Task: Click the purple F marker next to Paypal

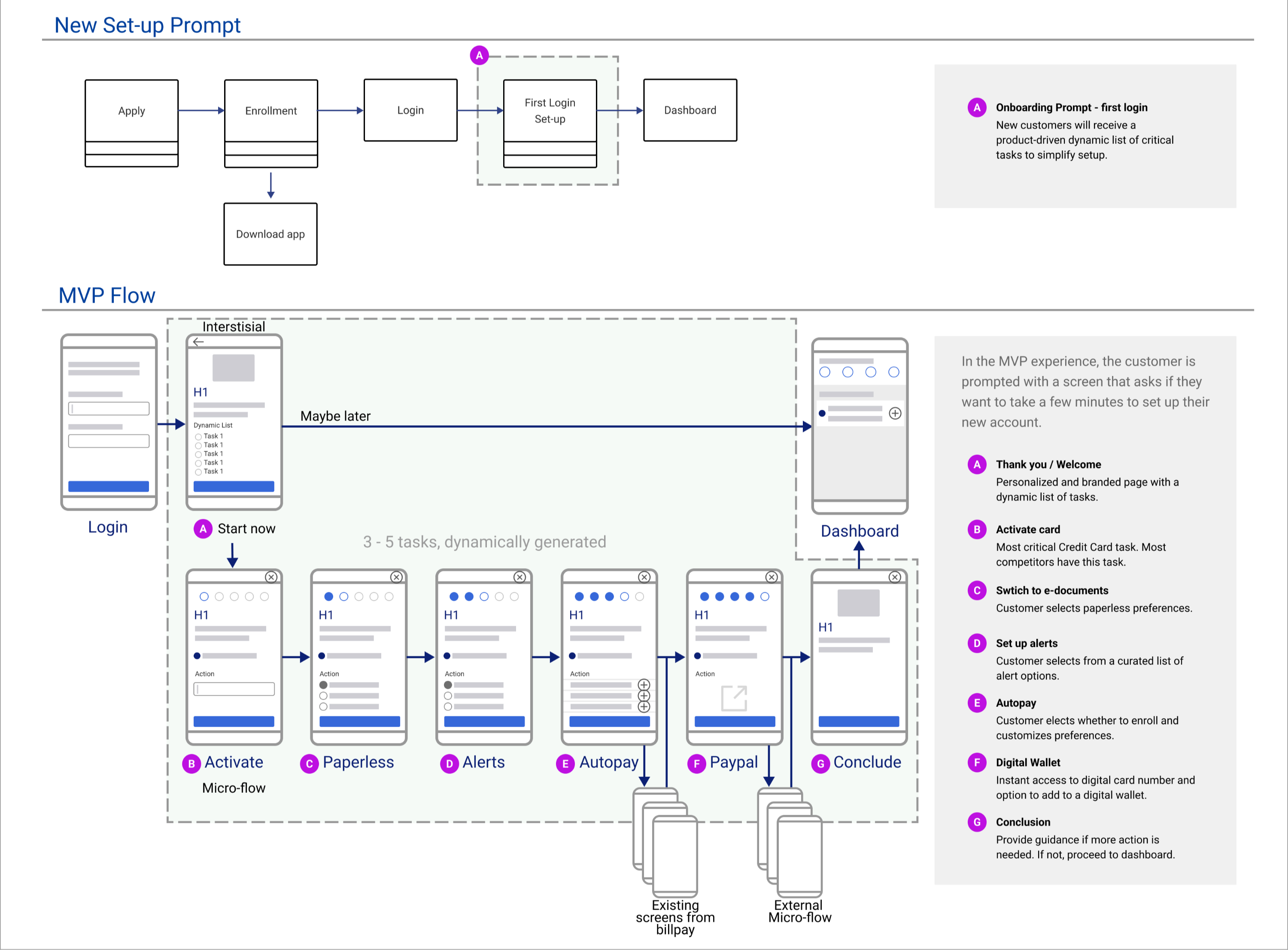Action: [x=696, y=764]
